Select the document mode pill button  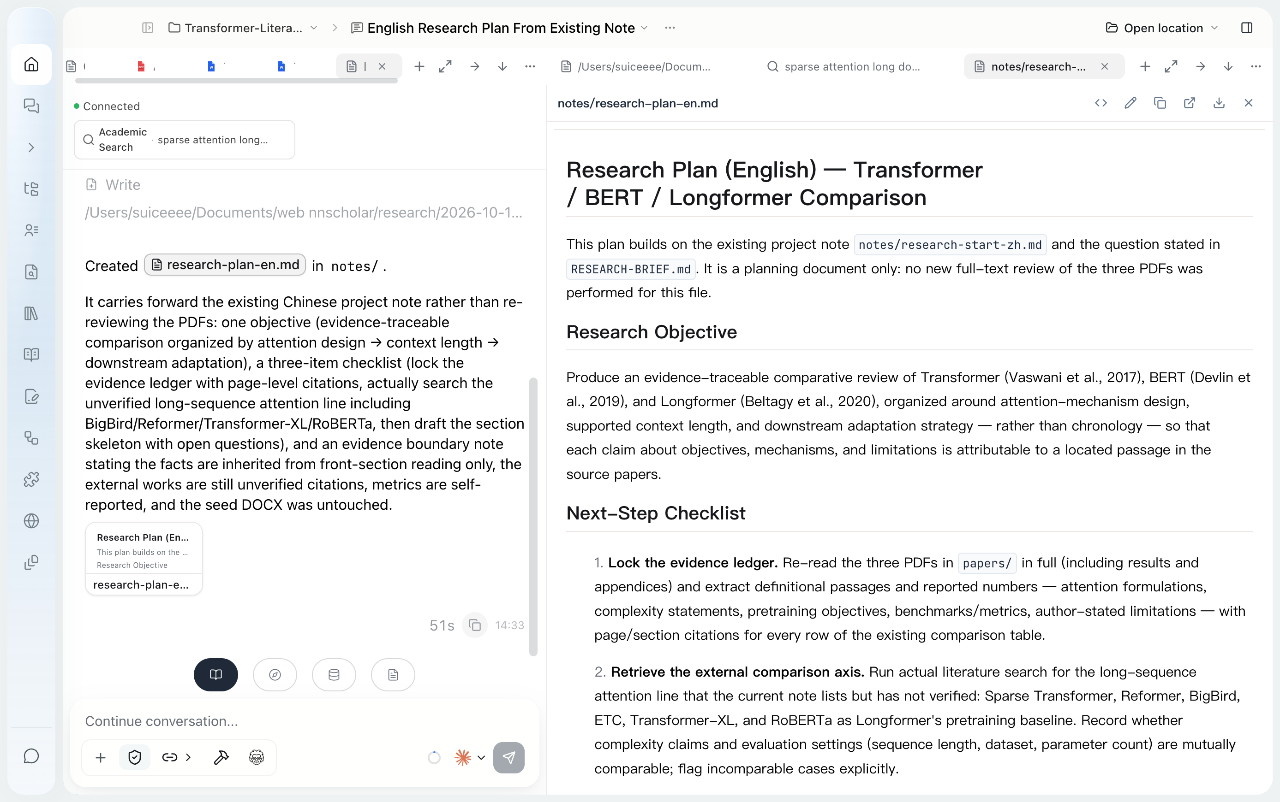click(393, 675)
